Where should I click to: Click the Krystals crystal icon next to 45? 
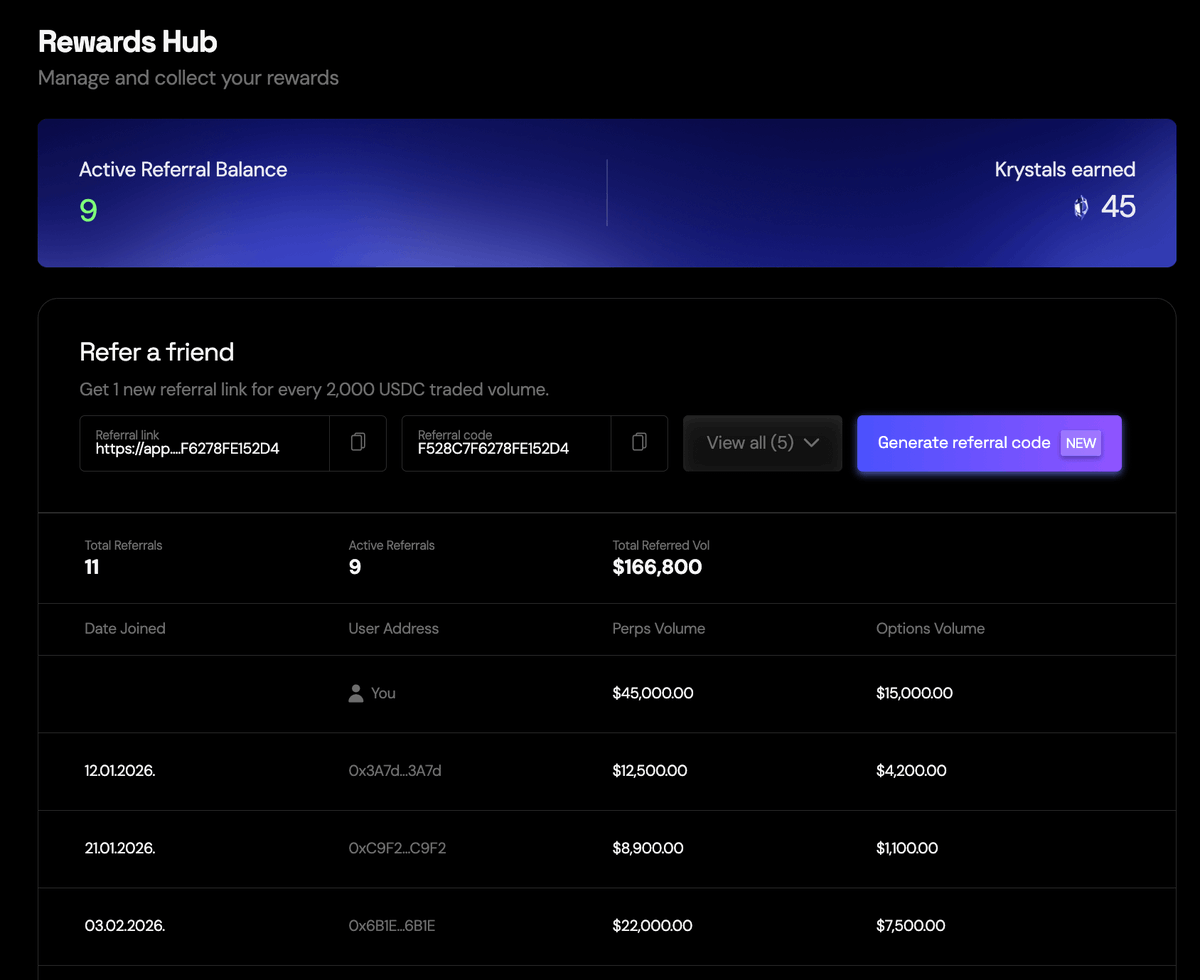1080,207
